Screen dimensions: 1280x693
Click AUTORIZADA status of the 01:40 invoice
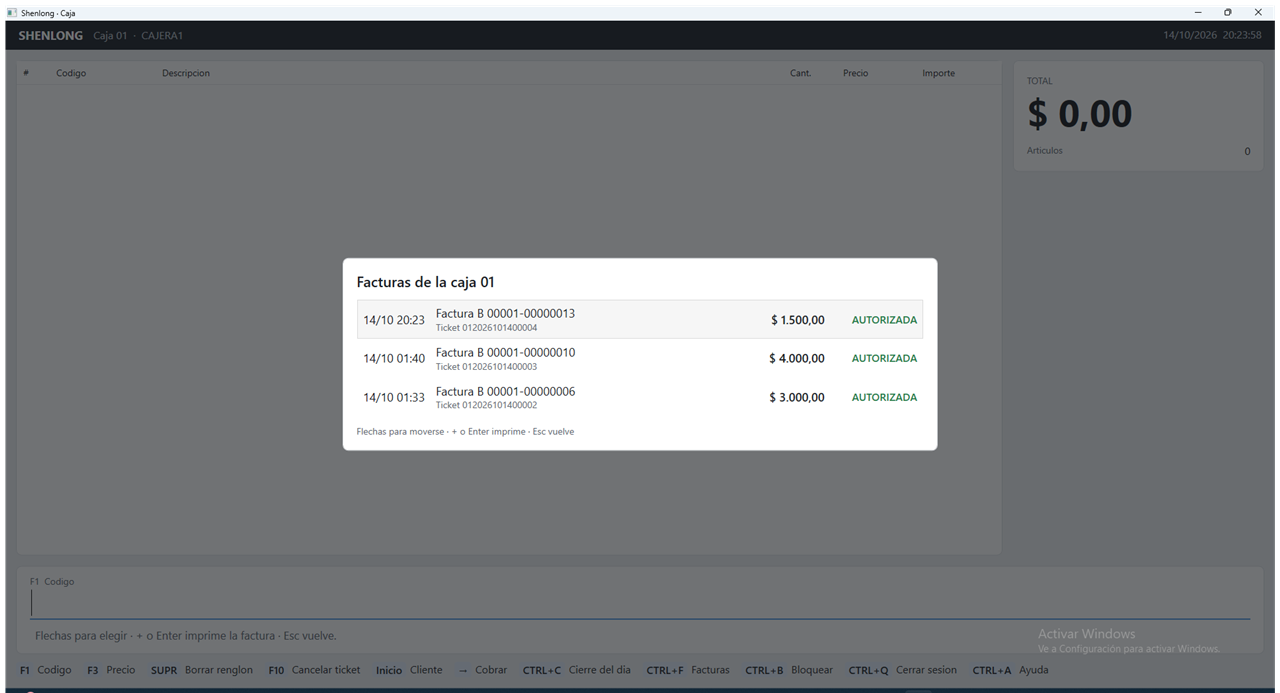click(884, 358)
